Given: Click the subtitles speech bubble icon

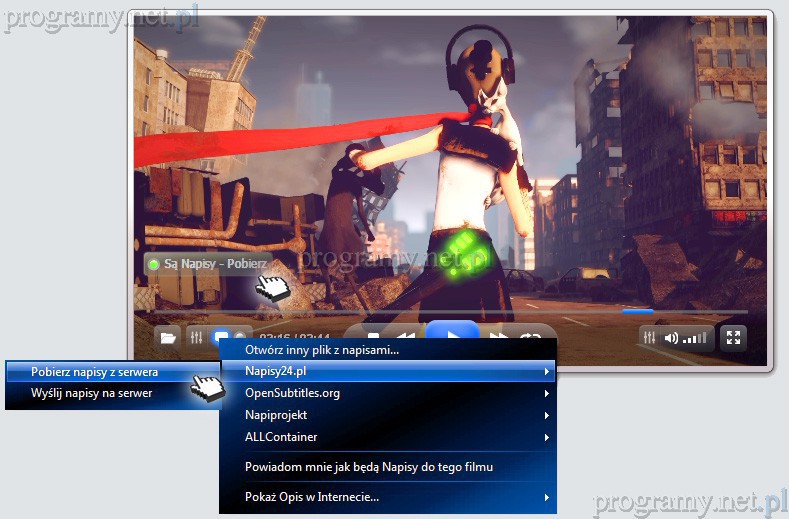Looking at the screenshot, I should (222, 338).
